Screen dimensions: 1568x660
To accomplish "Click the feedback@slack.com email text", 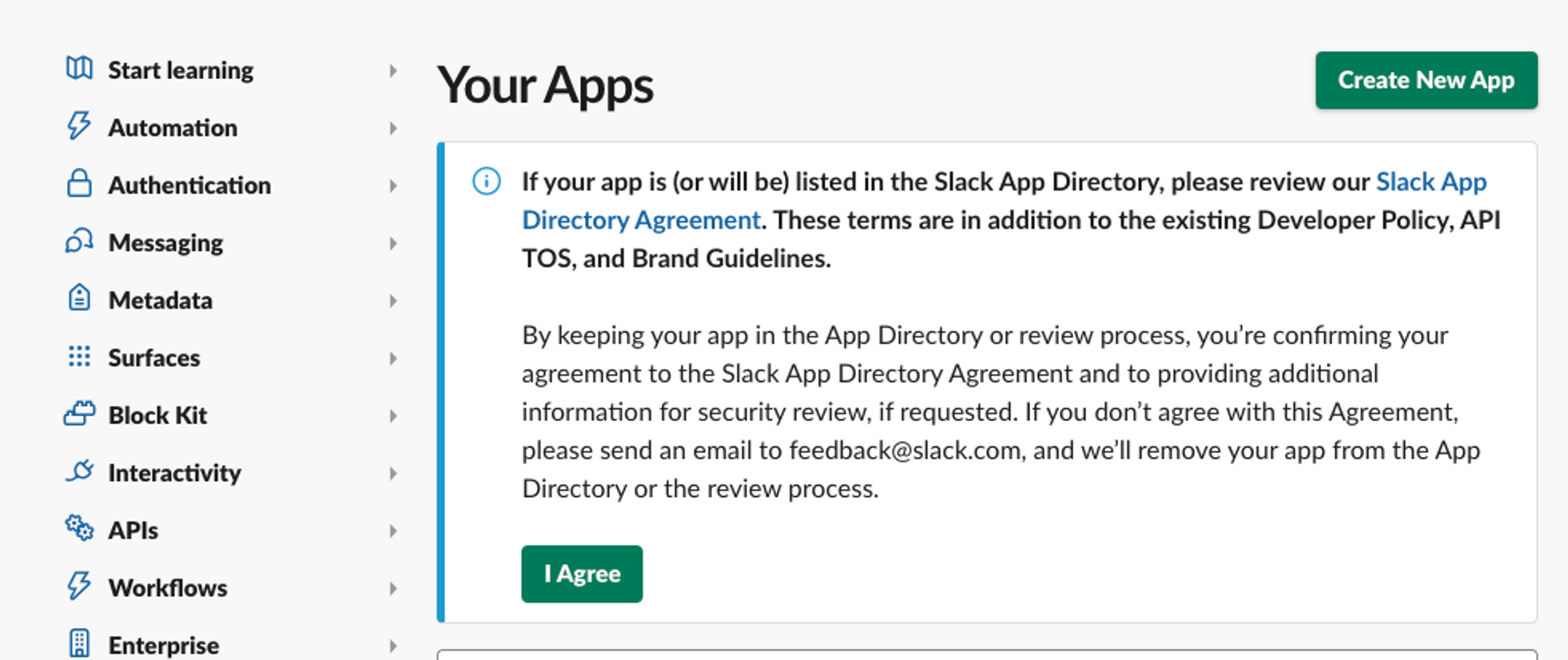I will pyautogui.click(x=905, y=451).
